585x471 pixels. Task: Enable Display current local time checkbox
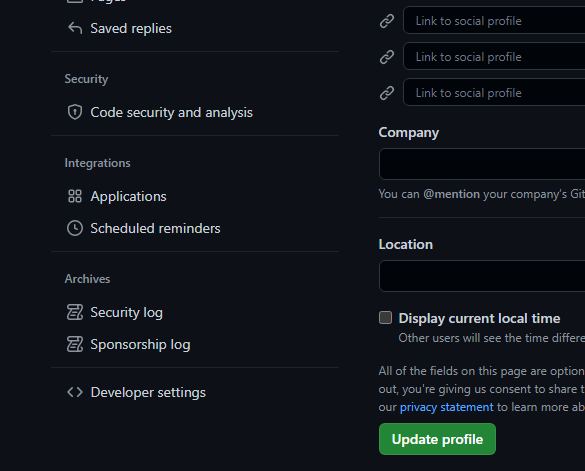point(385,318)
